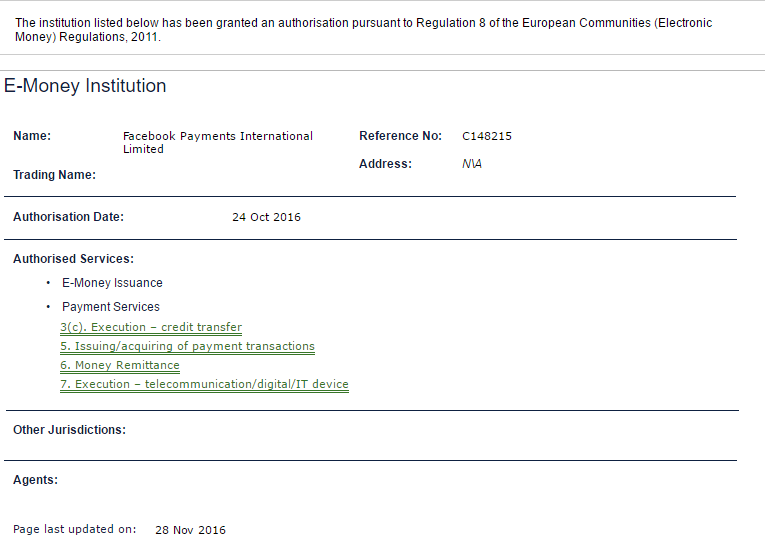The width and height of the screenshot is (765, 543).
Task: Click the Payment Services list item
Action: [x=111, y=307]
